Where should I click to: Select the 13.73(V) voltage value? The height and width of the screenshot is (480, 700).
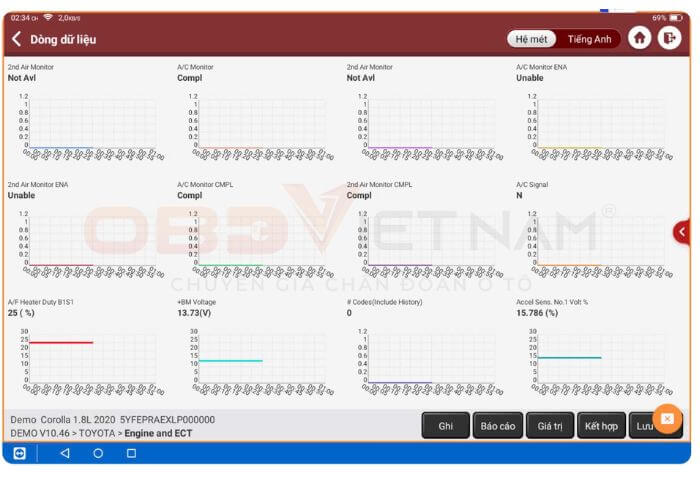point(194,313)
